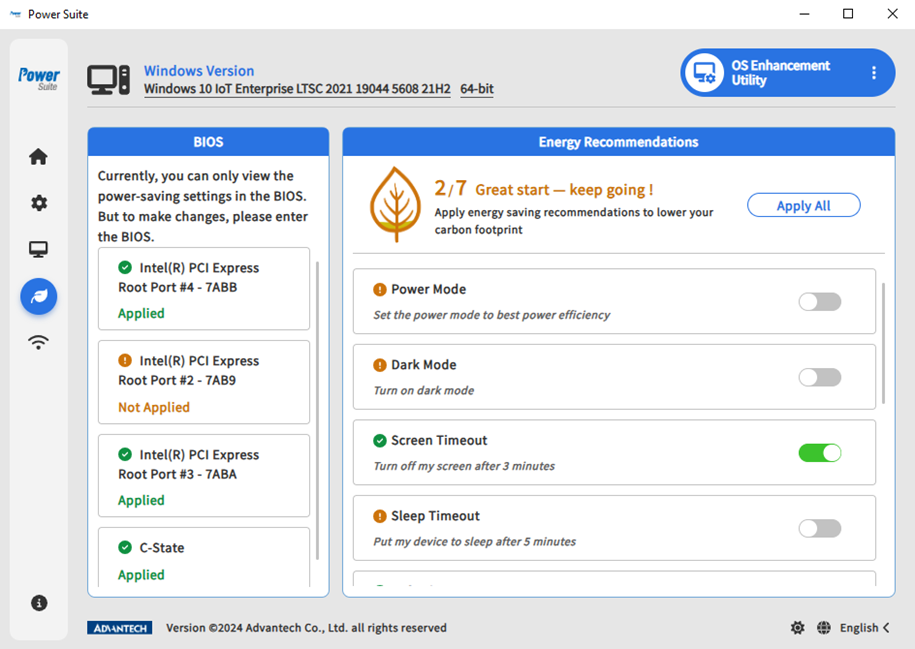Open the Wi-Fi network page in sidebar
The width and height of the screenshot is (915, 649).
38,342
